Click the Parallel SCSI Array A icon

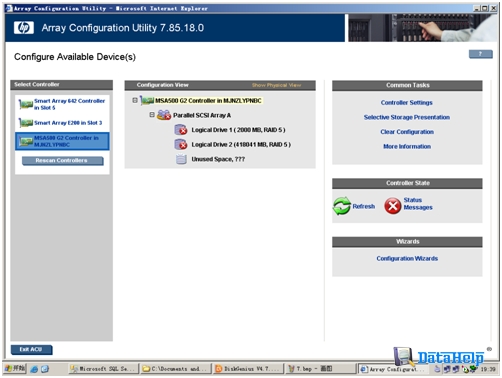pyautogui.click(x=164, y=115)
